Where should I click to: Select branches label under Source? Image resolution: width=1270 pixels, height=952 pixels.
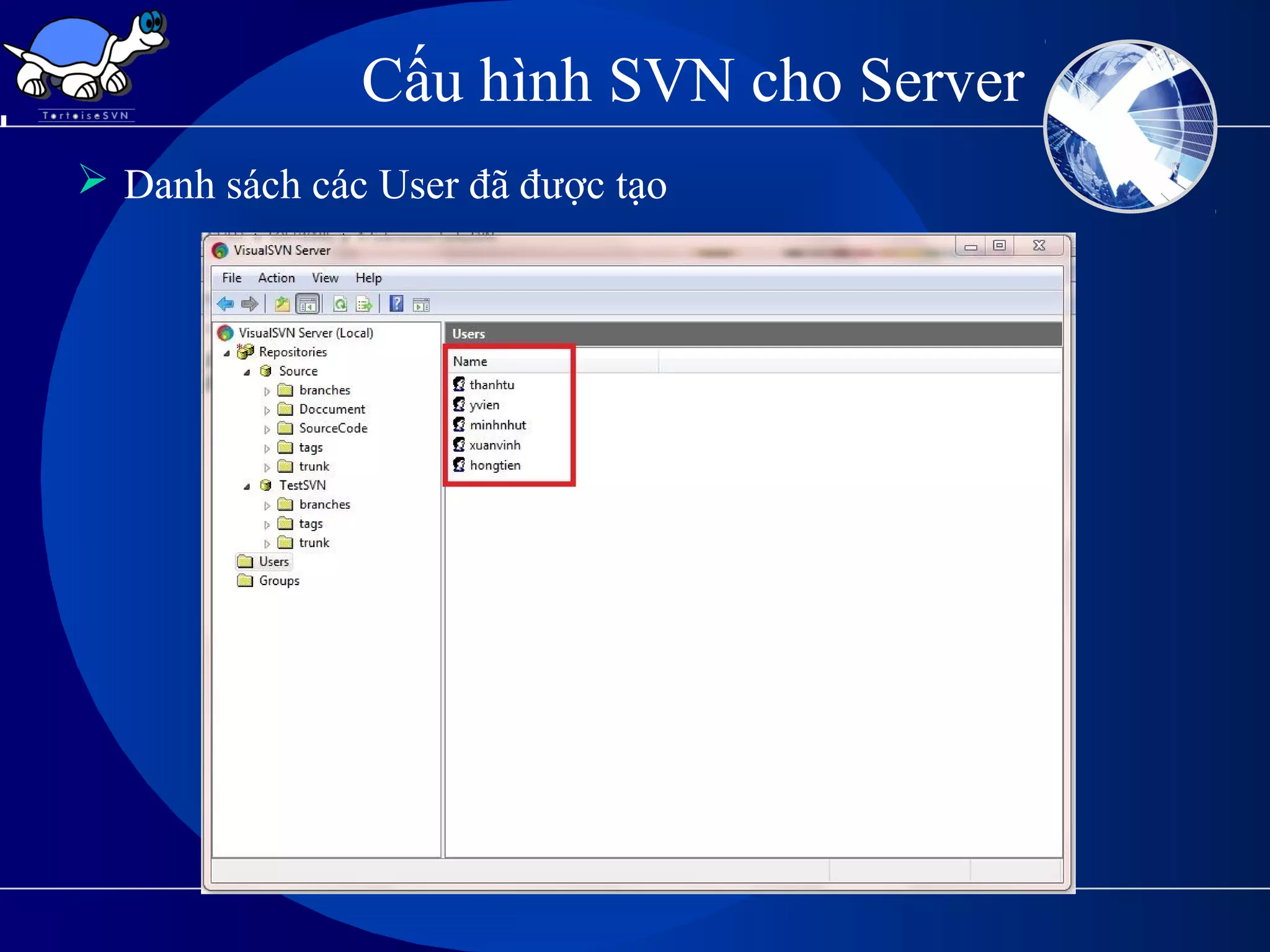[324, 390]
